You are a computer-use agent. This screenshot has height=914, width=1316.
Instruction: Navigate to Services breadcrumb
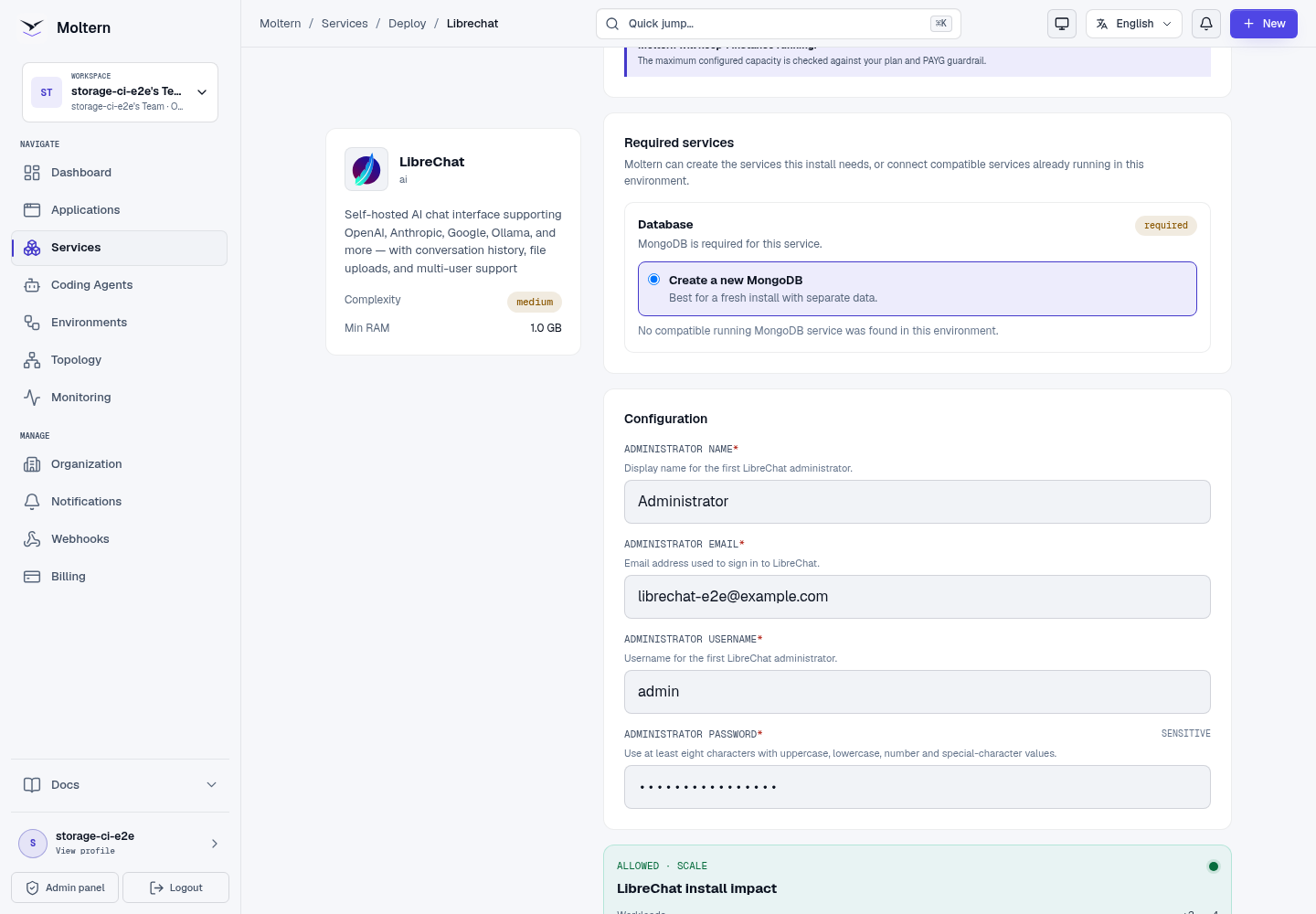[x=345, y=24]
